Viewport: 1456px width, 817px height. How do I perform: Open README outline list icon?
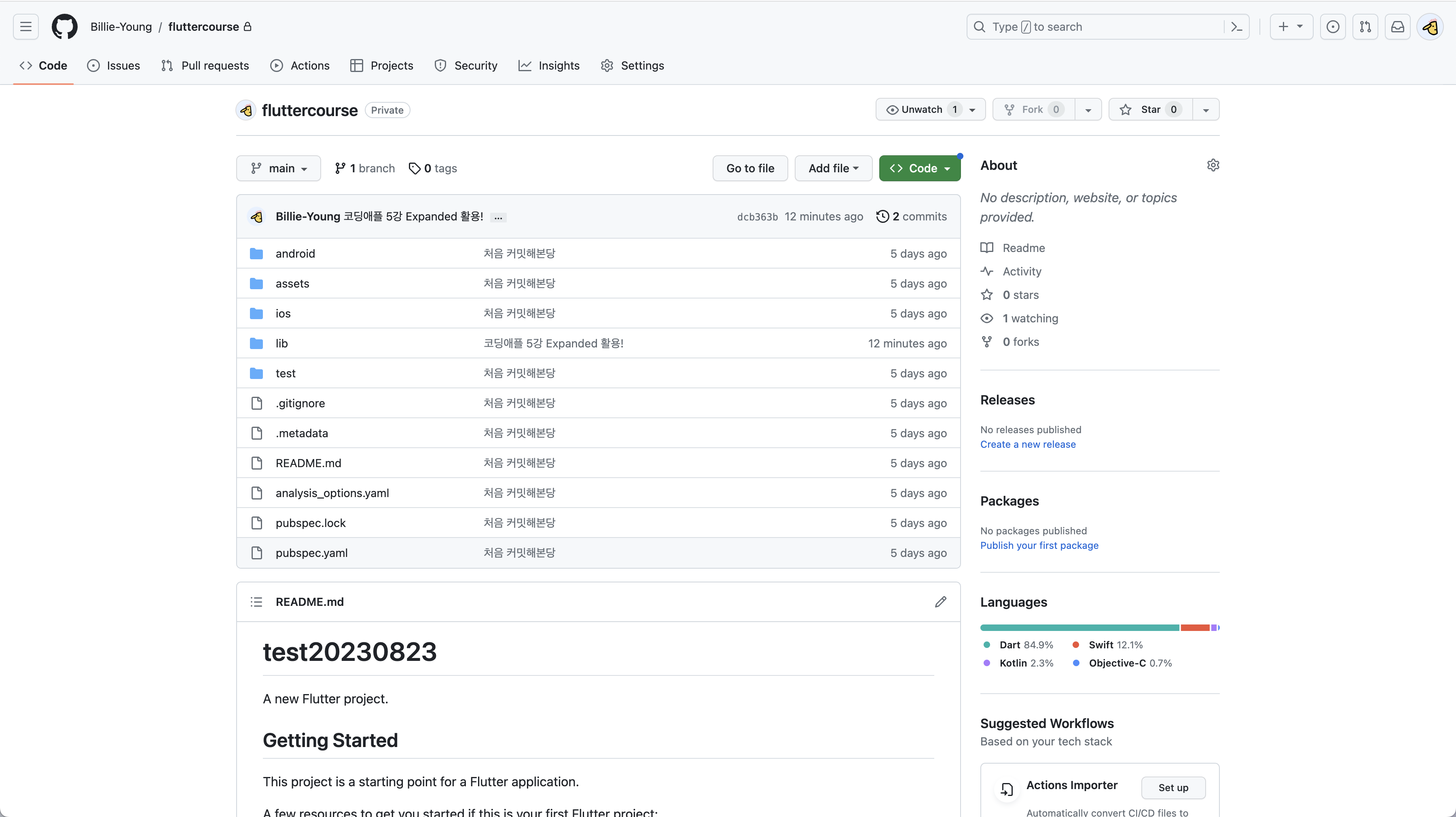pyautogui.click(x=256, y=601)
